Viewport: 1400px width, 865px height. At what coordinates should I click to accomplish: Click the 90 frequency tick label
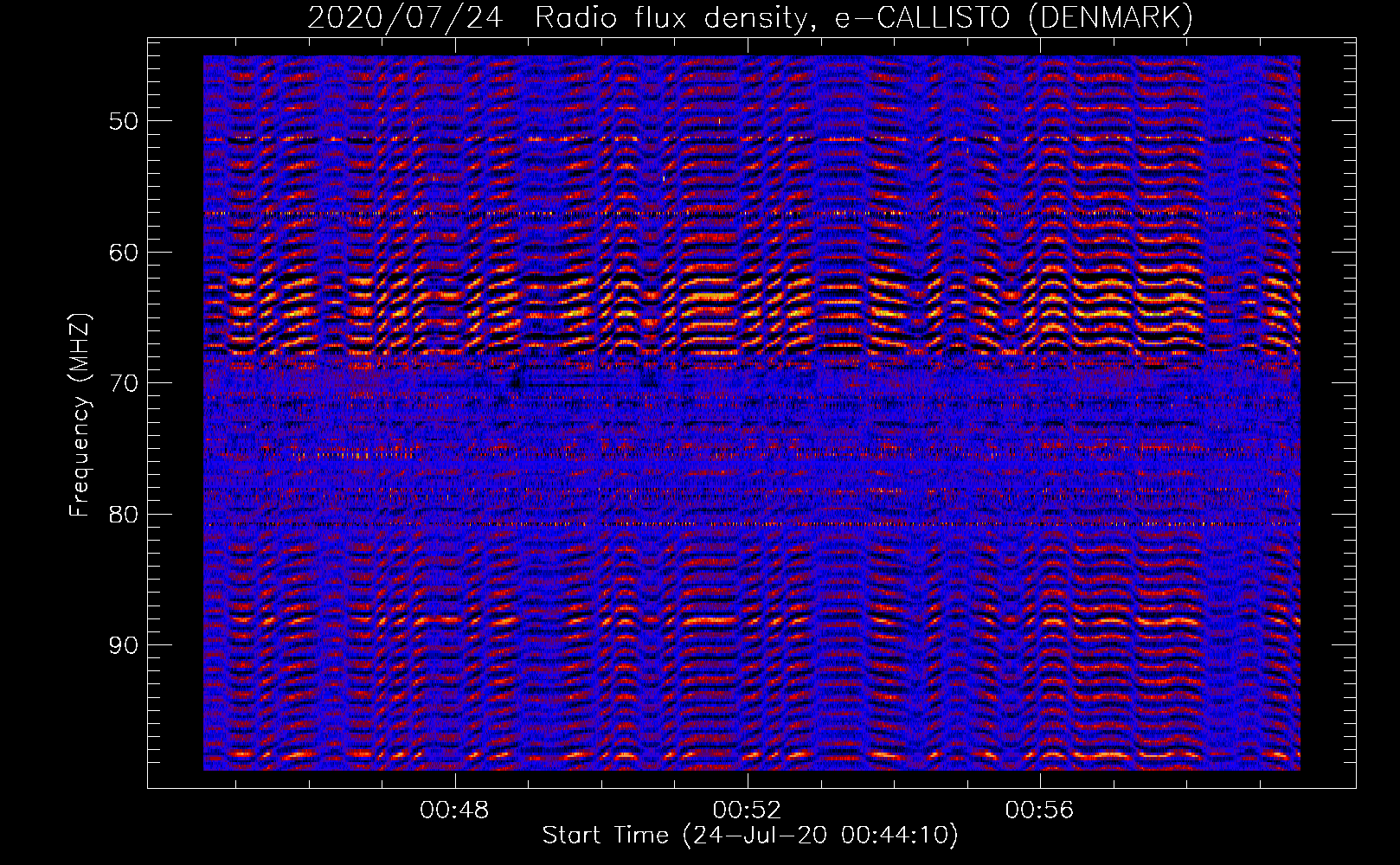[x=124, y=645]
